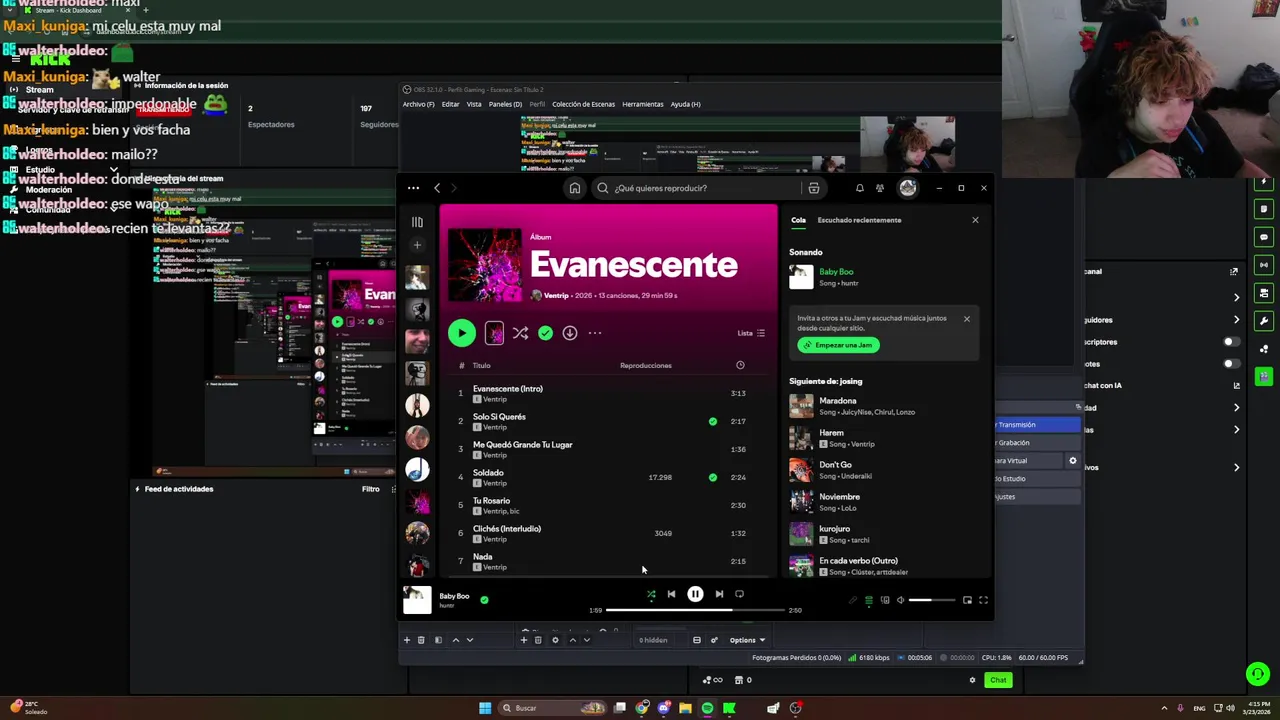
Task: Open the Browse icon in the search bar
Action: tap(813, 188)
